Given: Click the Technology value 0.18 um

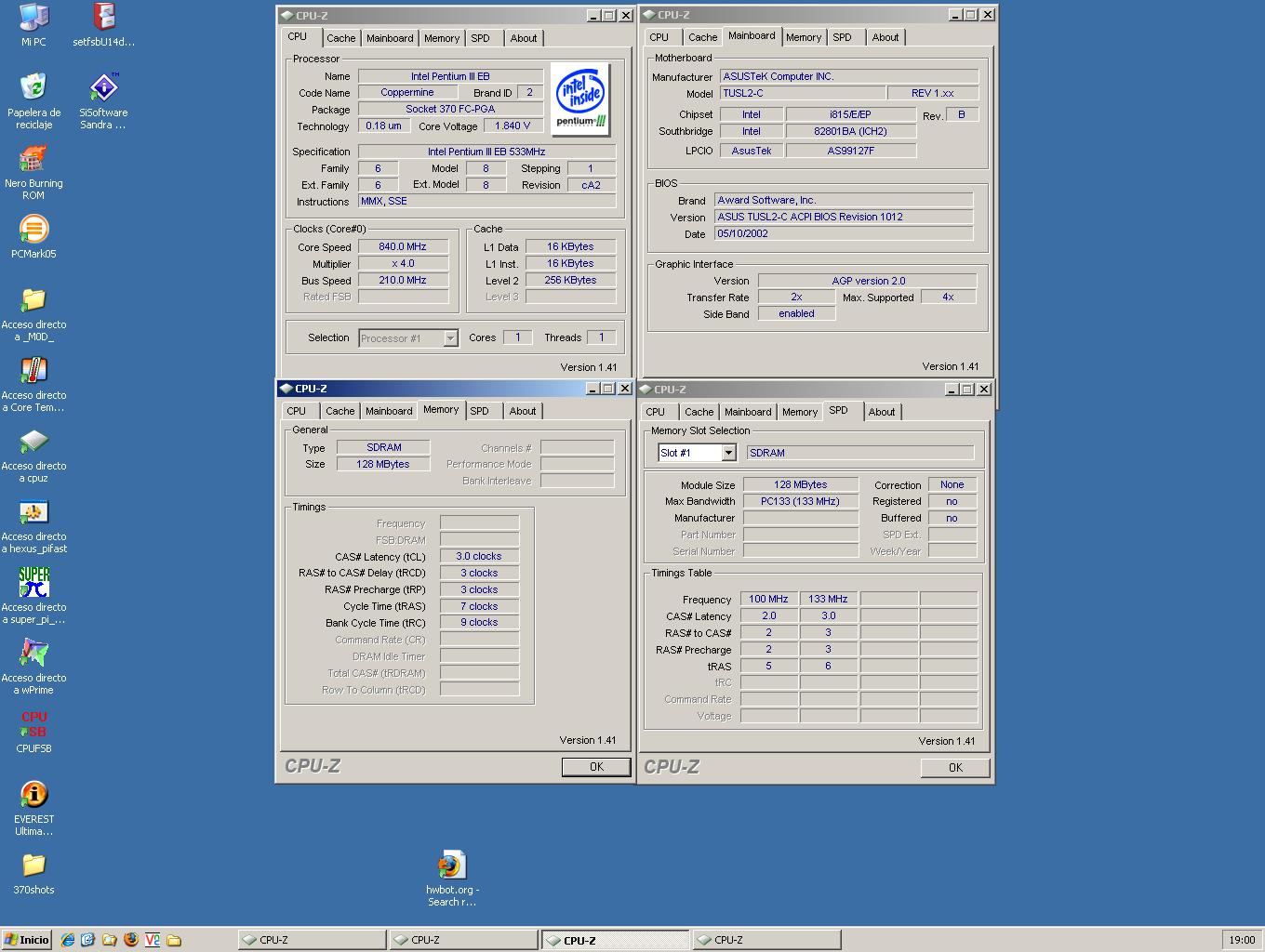Looking at the screenshot, I should (383, 126).
